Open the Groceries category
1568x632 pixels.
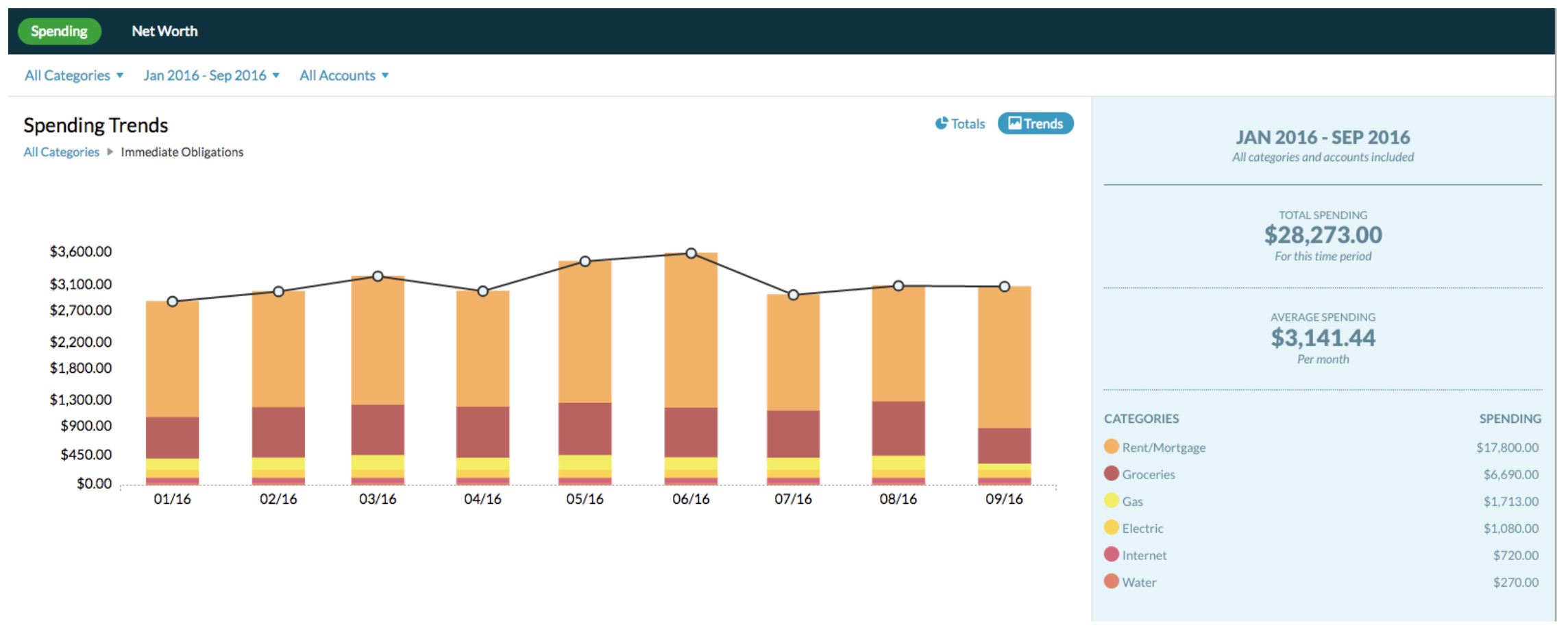point(1149,474)
